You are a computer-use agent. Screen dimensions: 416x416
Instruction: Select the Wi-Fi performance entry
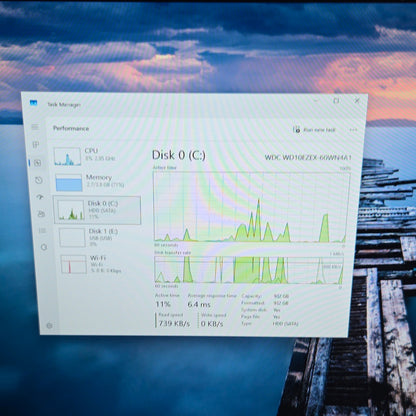tap(100, 264)
